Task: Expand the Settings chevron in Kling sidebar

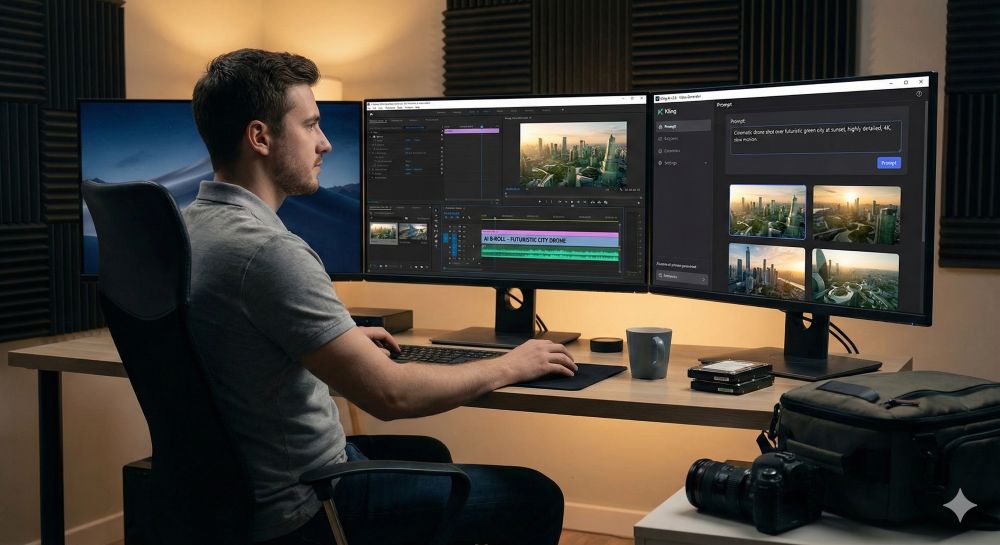Action: [706, 162]
